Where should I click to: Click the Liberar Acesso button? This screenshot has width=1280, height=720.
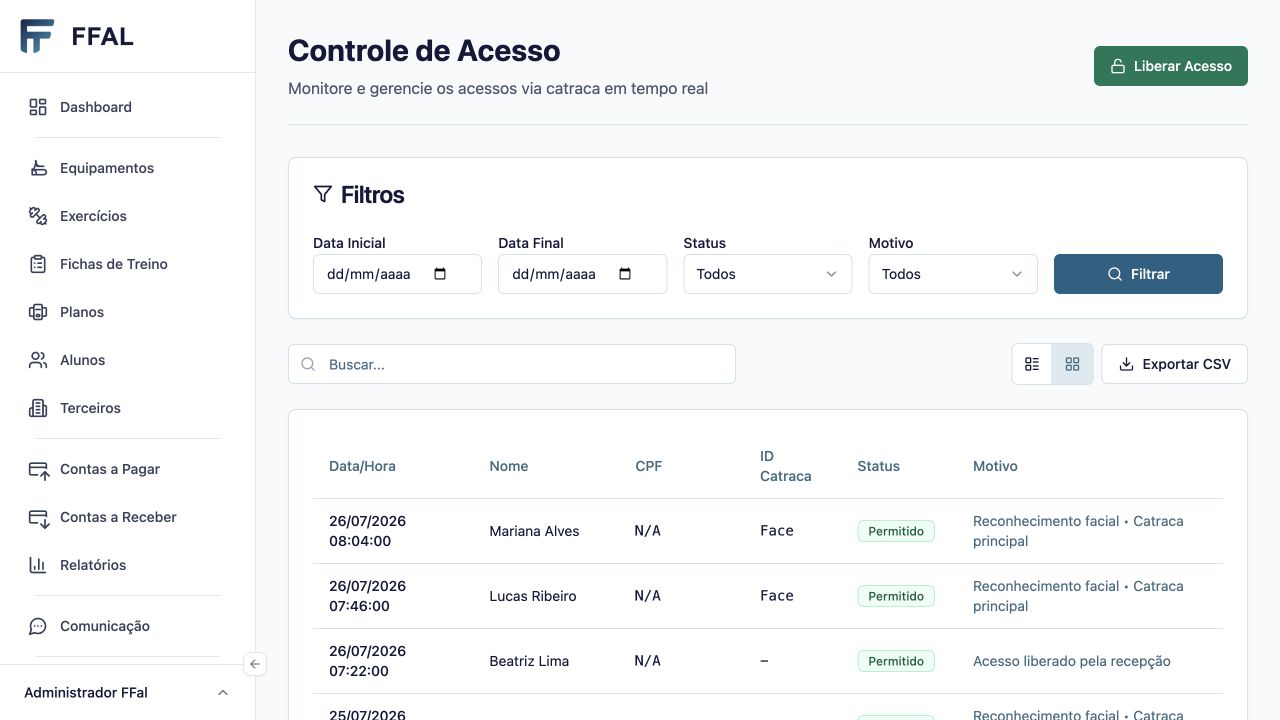(1171, 66)
